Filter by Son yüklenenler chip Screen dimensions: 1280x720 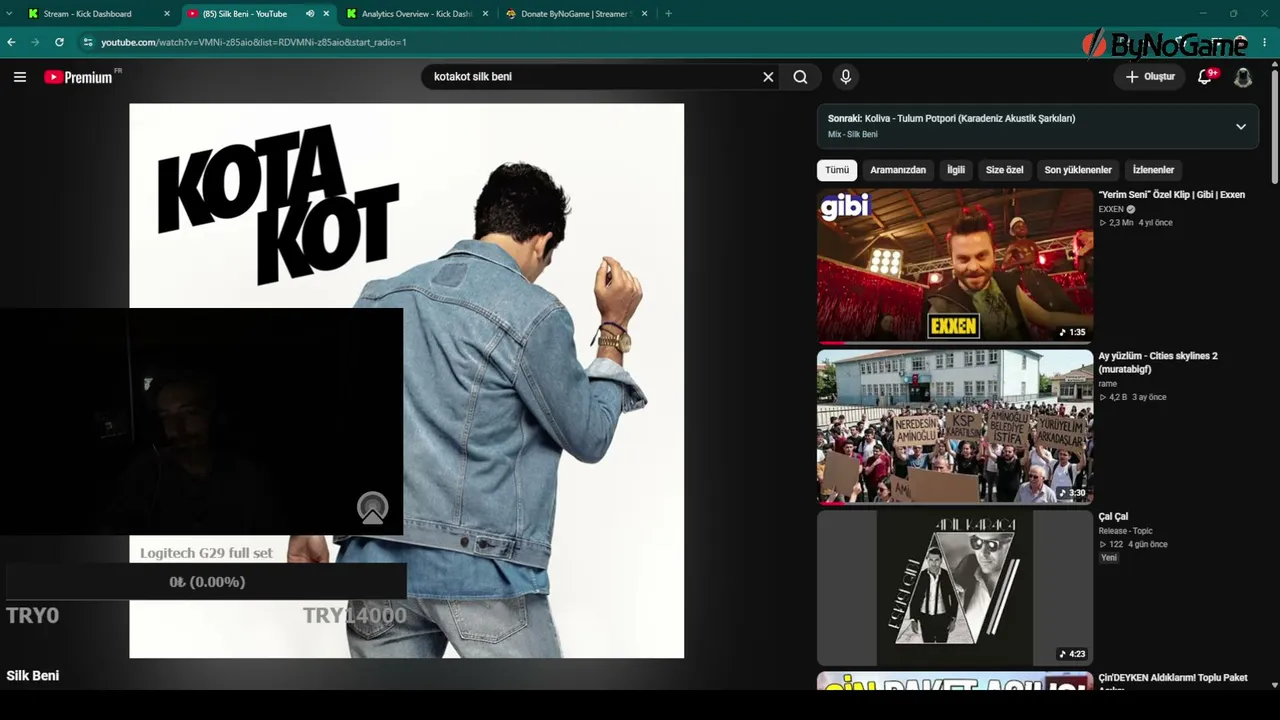1078,170
